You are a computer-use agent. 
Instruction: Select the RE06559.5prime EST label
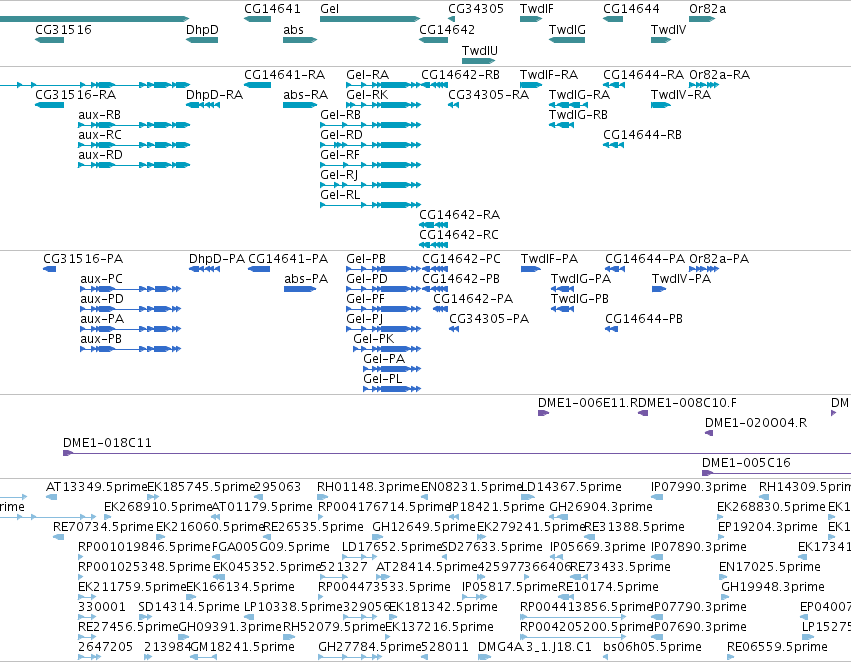[x=777, y=647]
